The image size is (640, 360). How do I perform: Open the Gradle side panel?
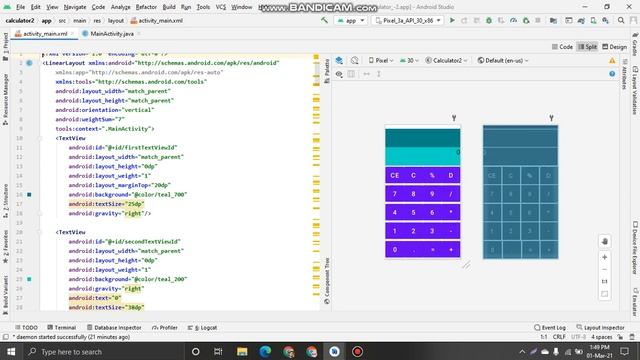click(635, 44)
